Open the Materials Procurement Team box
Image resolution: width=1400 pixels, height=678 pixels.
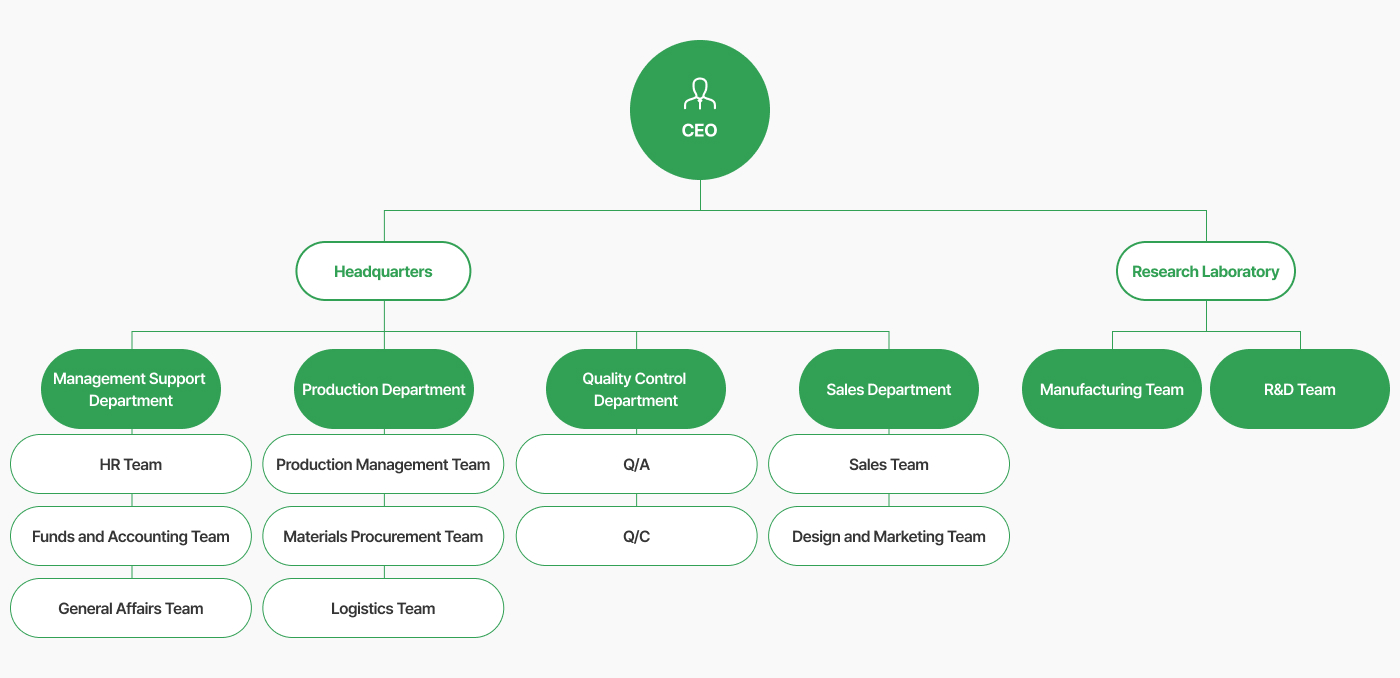tap(383, 536)
